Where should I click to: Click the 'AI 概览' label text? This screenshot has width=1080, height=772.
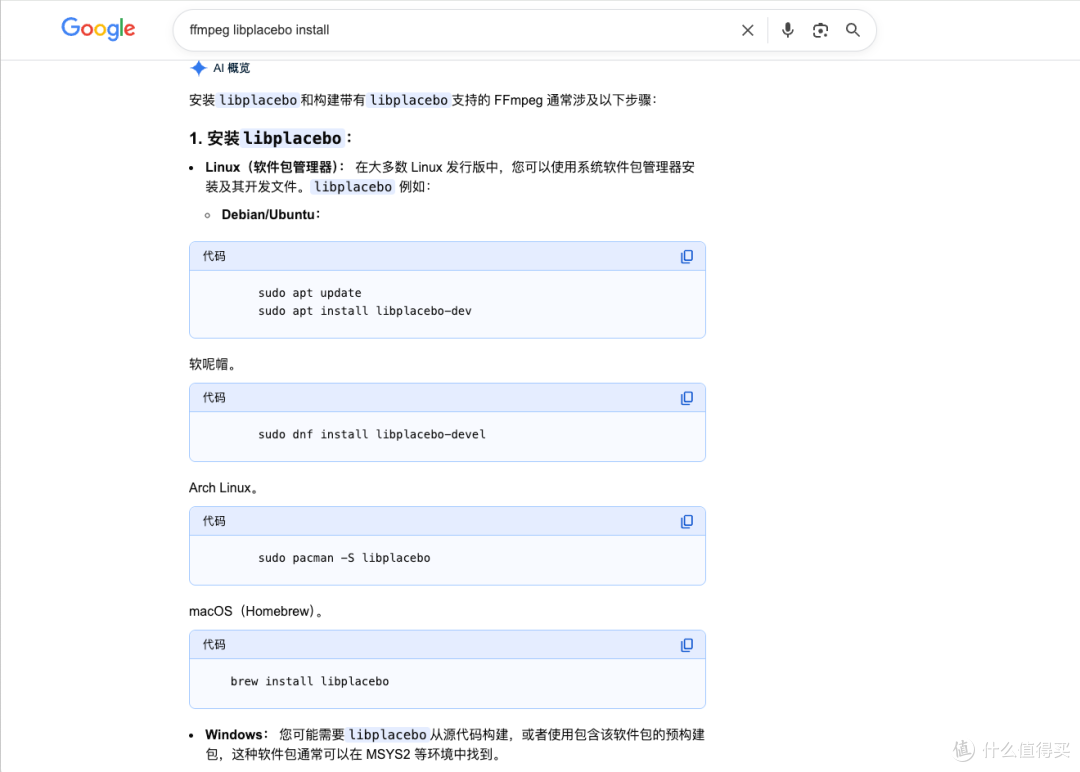pos(231,68)
